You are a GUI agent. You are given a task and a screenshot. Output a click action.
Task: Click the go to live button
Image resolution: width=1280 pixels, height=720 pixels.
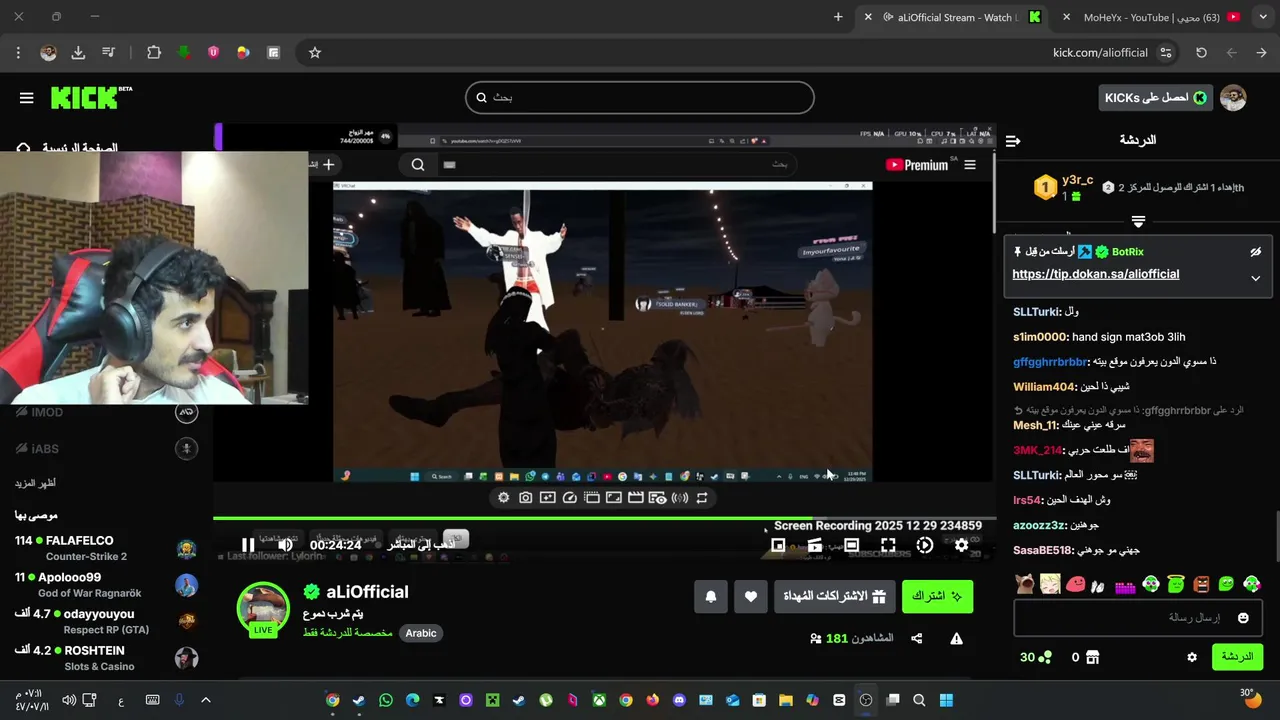tap(420, 544)
